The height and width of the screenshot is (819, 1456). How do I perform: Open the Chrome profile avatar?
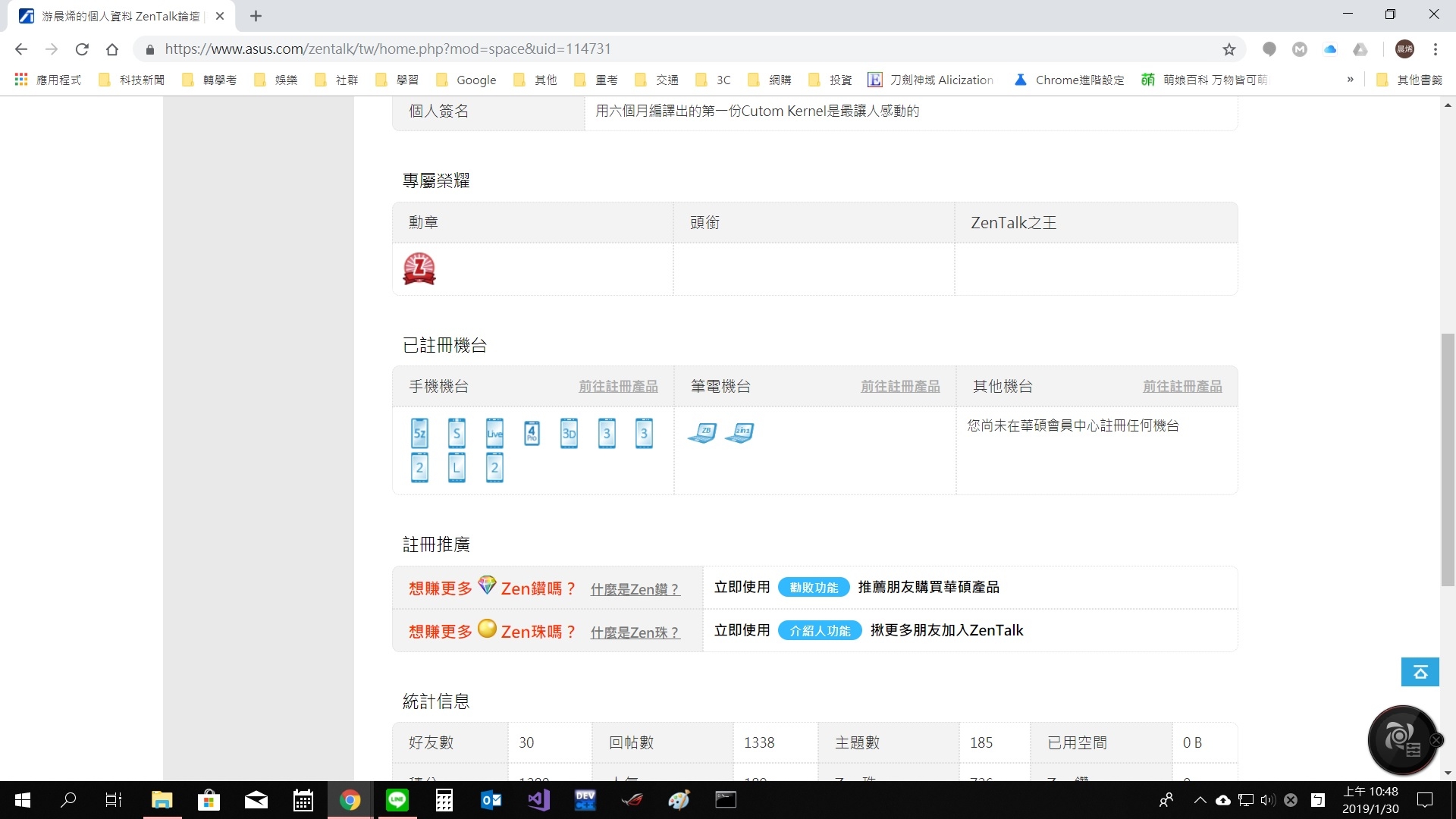pos(1404,49)
